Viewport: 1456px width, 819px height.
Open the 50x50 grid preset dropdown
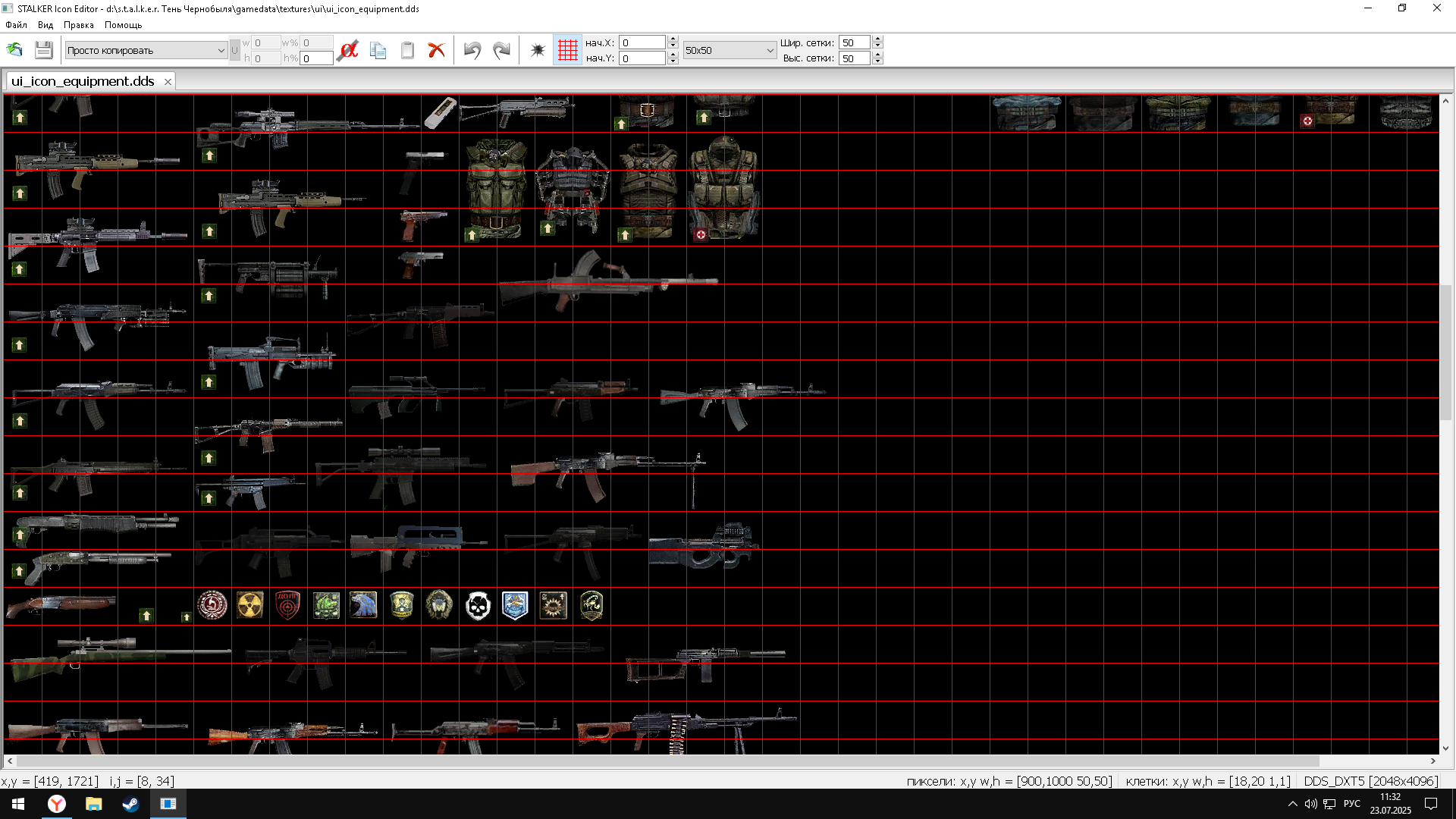pos(730,50)
